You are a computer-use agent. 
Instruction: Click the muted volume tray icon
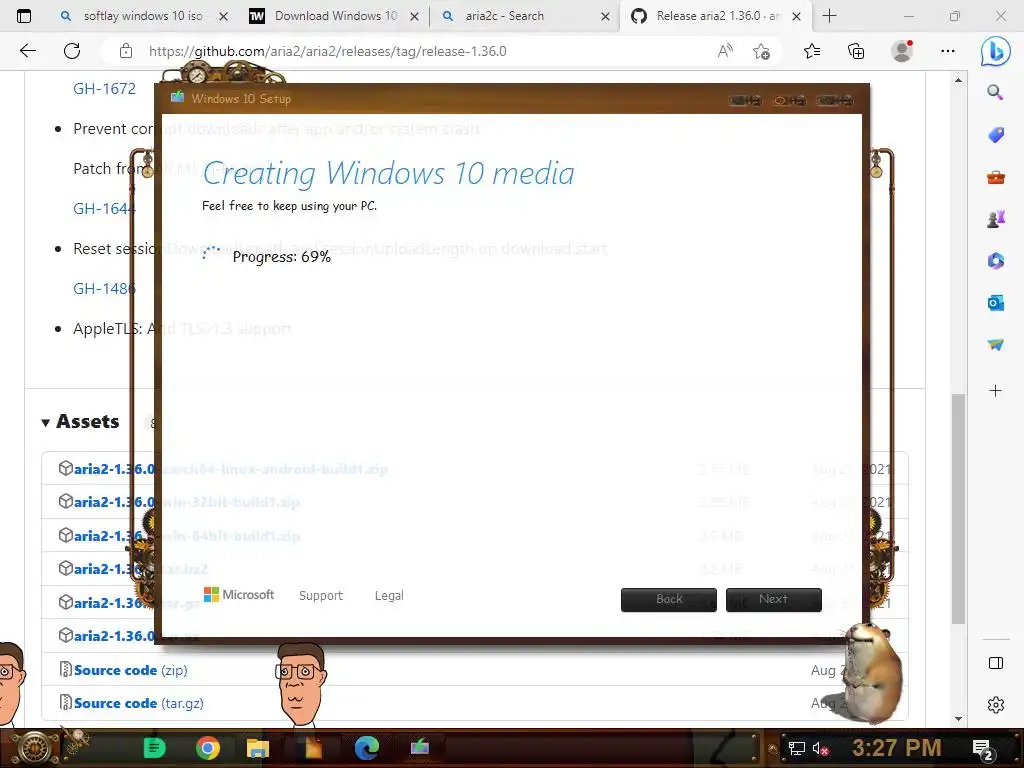pos(820,748)
